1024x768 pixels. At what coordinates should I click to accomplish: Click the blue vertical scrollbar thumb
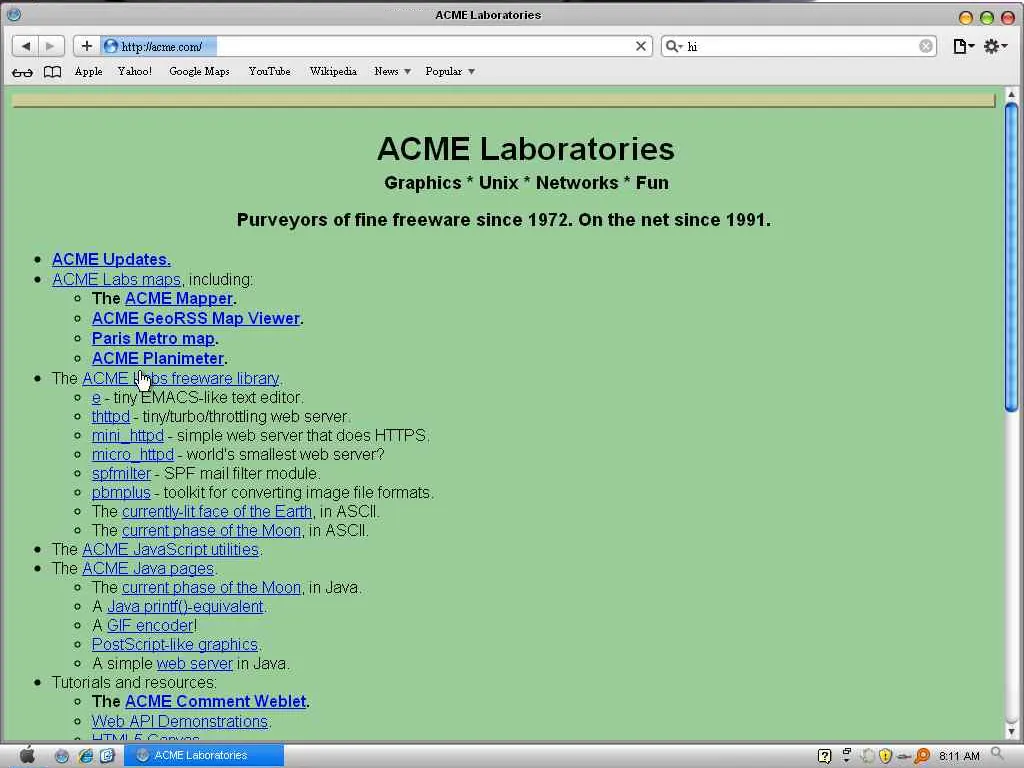(1011, 257)
